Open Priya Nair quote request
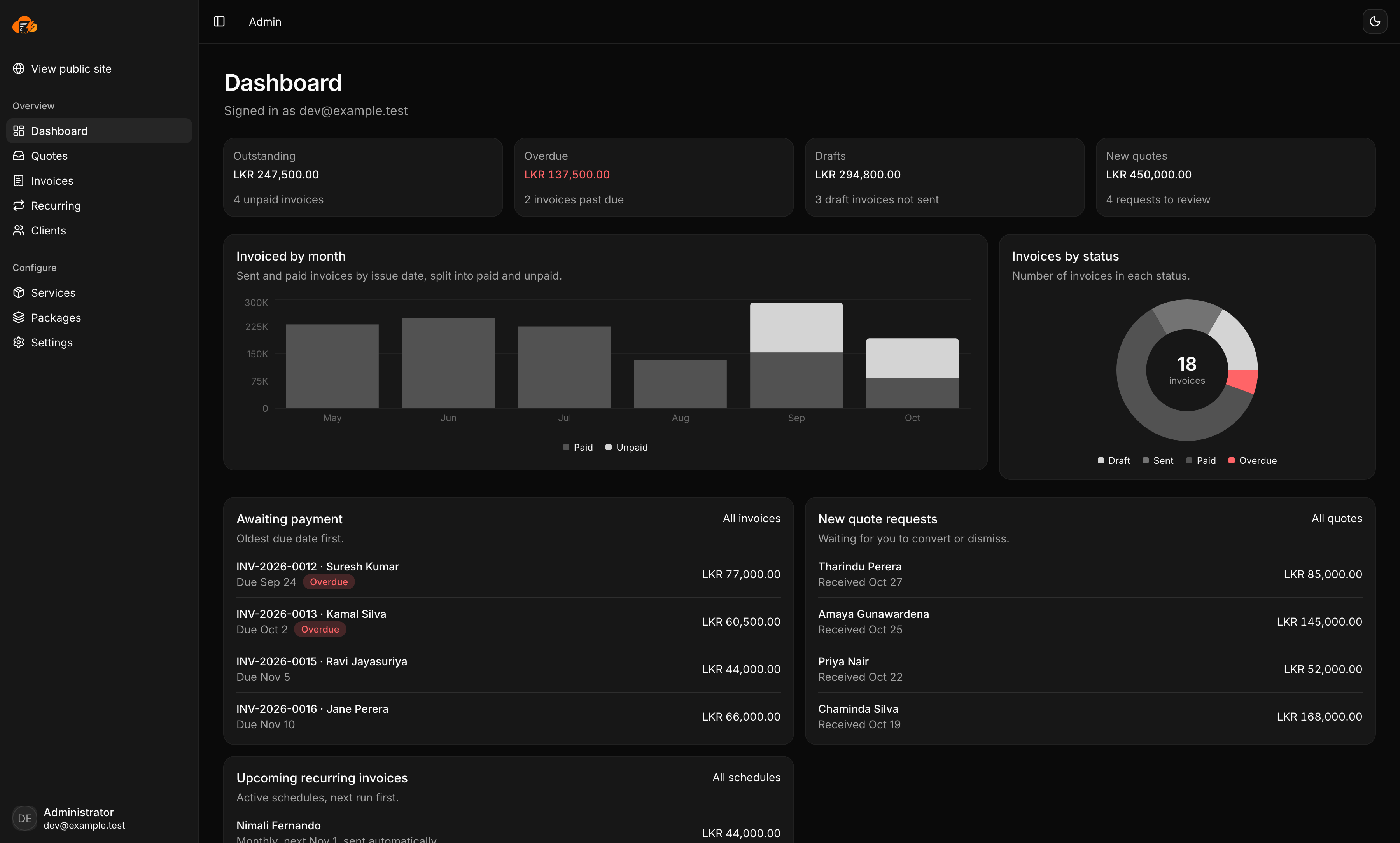1400x843 pixels. coord(1090,669)
